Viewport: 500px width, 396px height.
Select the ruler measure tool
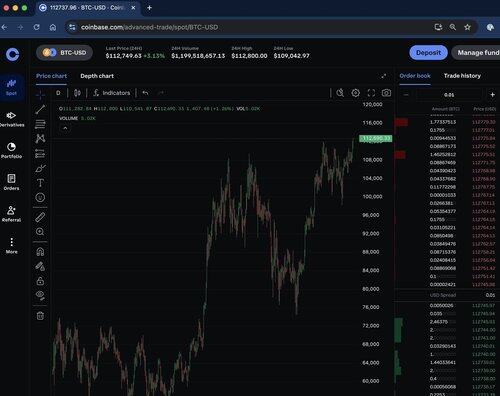click(x=40, y=217)
